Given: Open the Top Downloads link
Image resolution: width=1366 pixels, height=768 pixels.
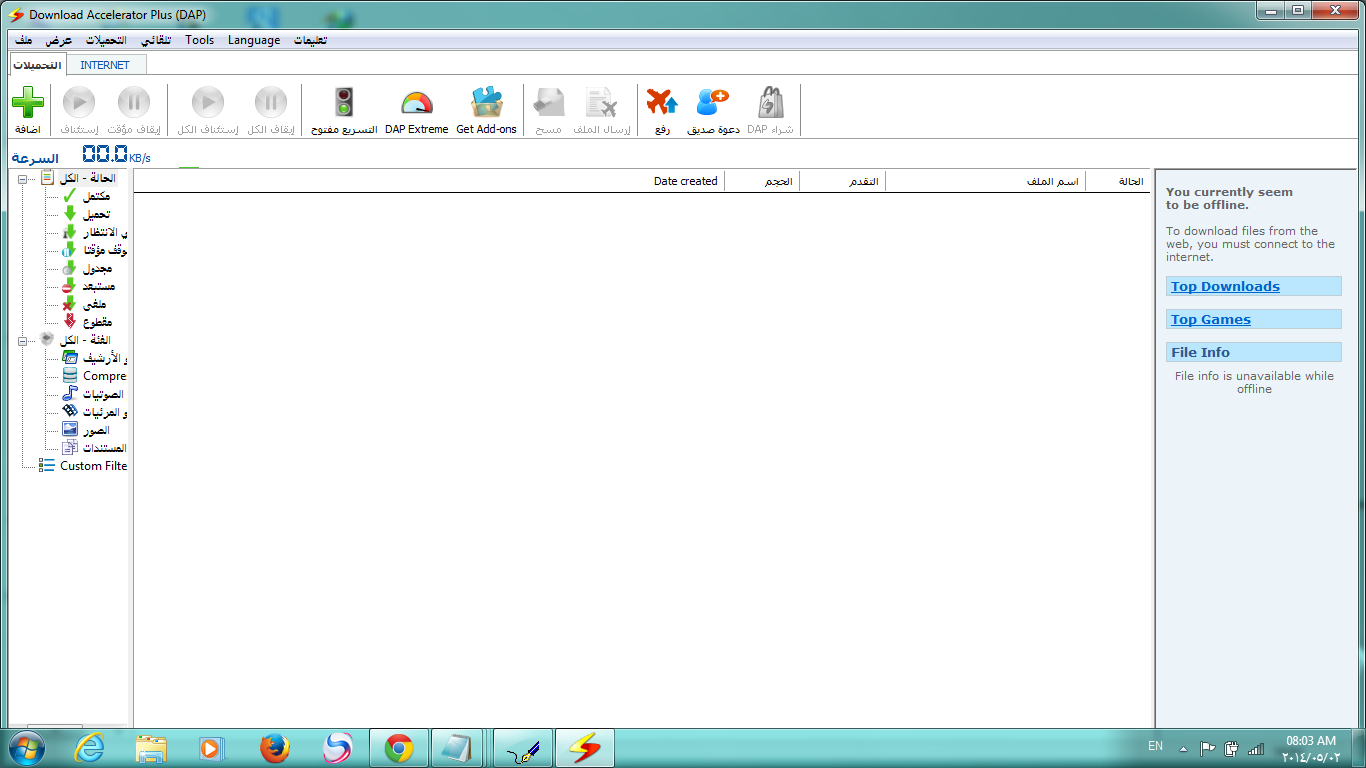Looking at the screenshot, I should pos(1225,287).
